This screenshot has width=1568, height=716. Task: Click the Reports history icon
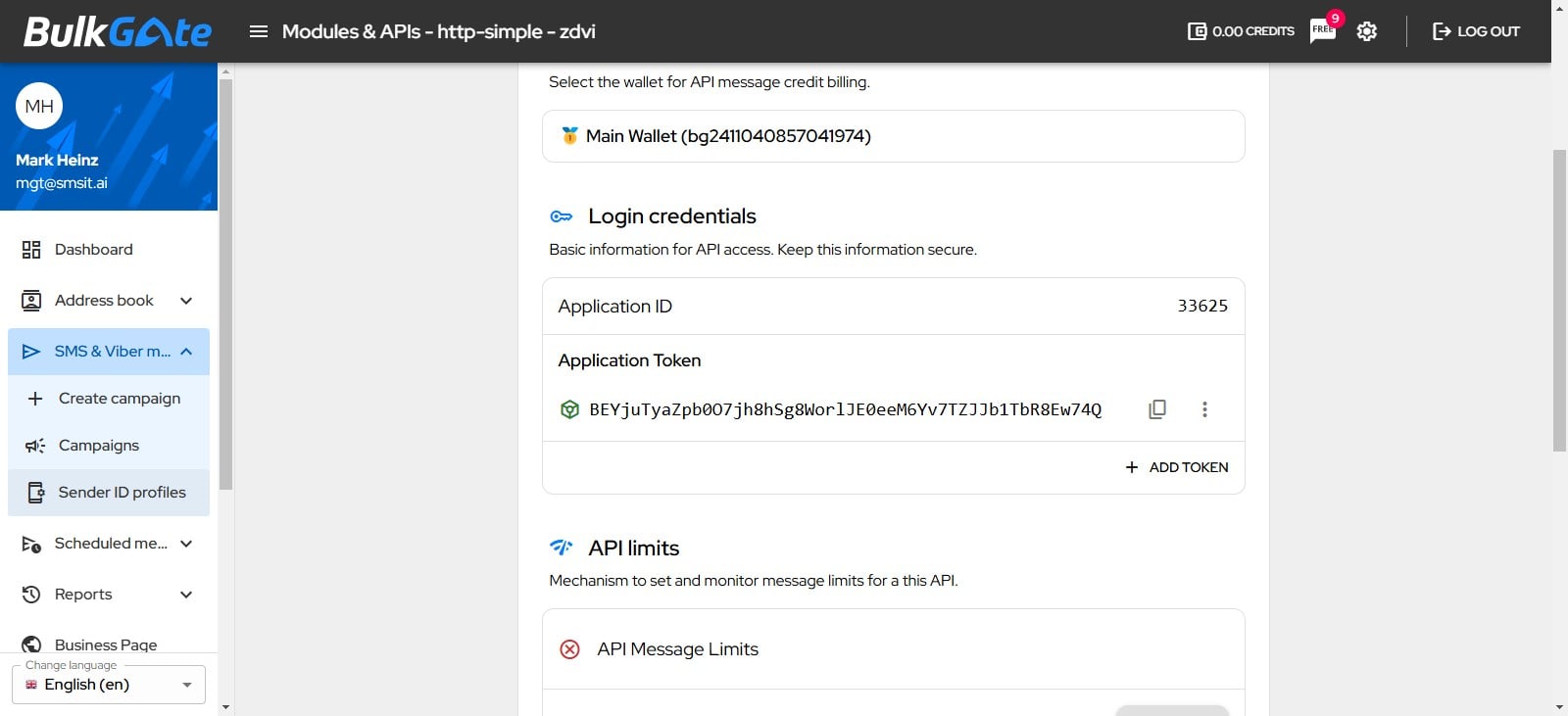[31, 595]
